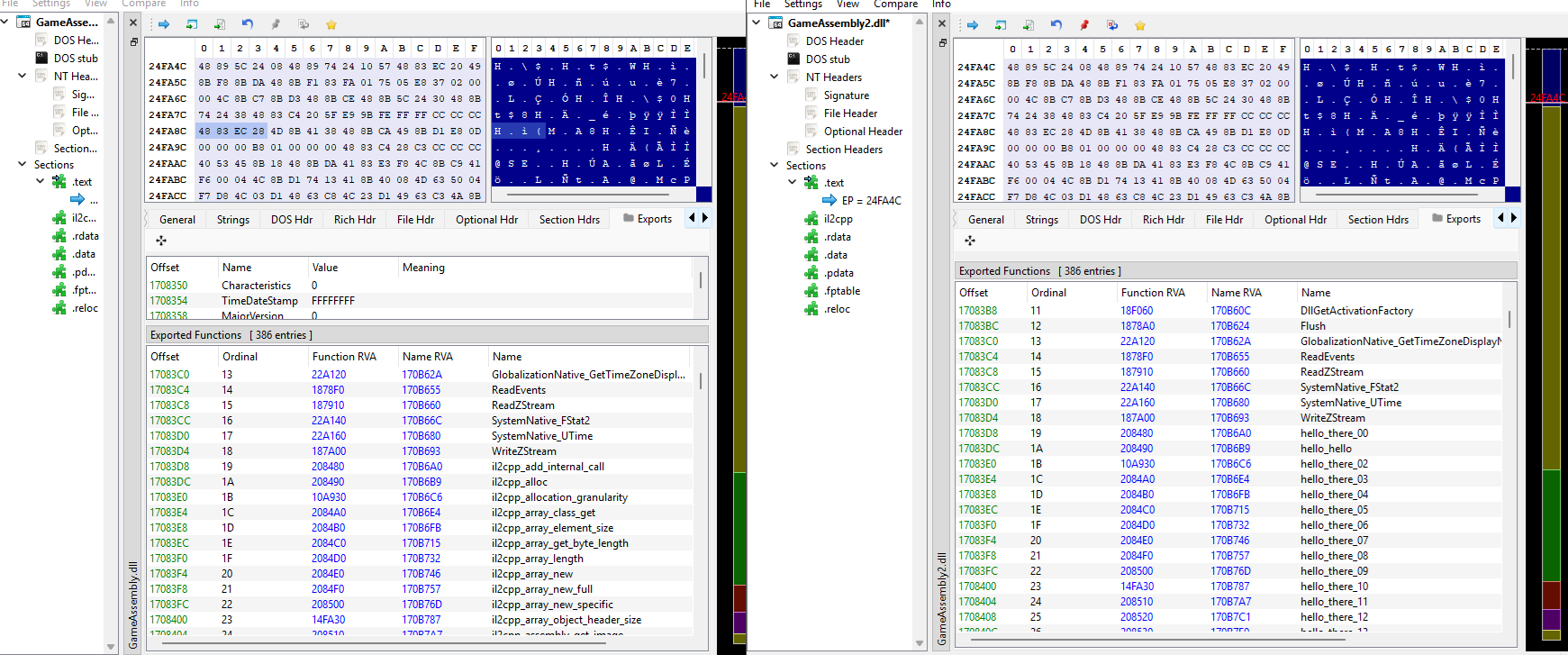Click olive section bar in GameAssembly2 section map
Screen dimensions: 1568x655
(1552, 288)
